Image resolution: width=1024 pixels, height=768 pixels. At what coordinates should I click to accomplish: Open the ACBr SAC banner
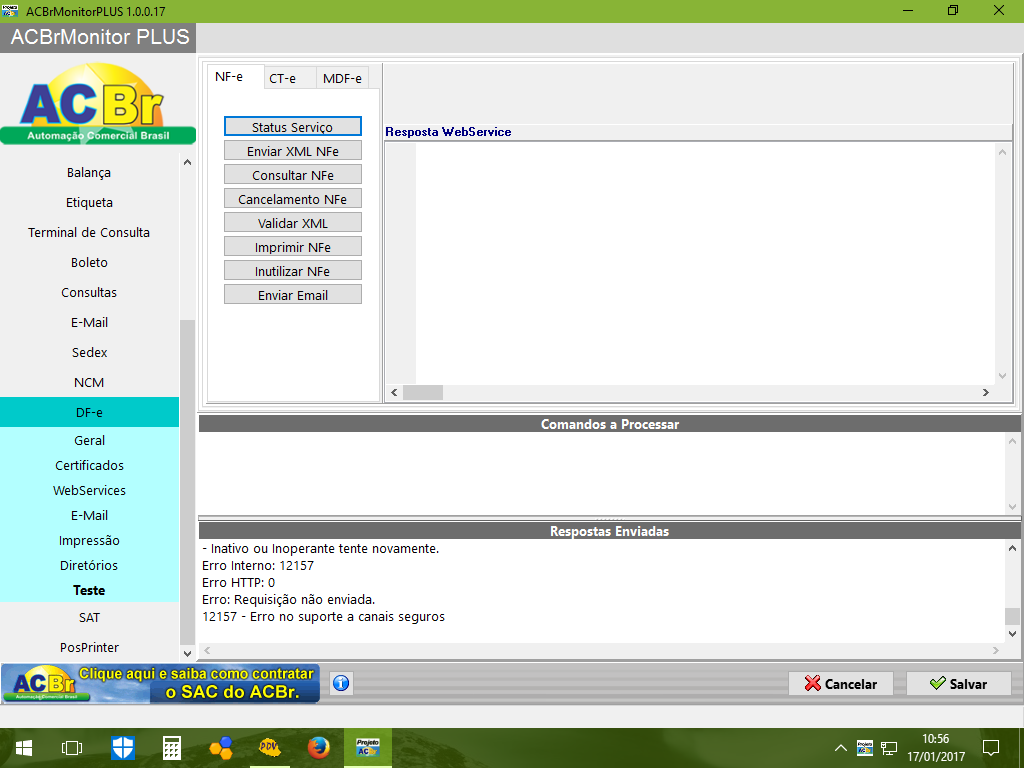[x=161, y=683]
